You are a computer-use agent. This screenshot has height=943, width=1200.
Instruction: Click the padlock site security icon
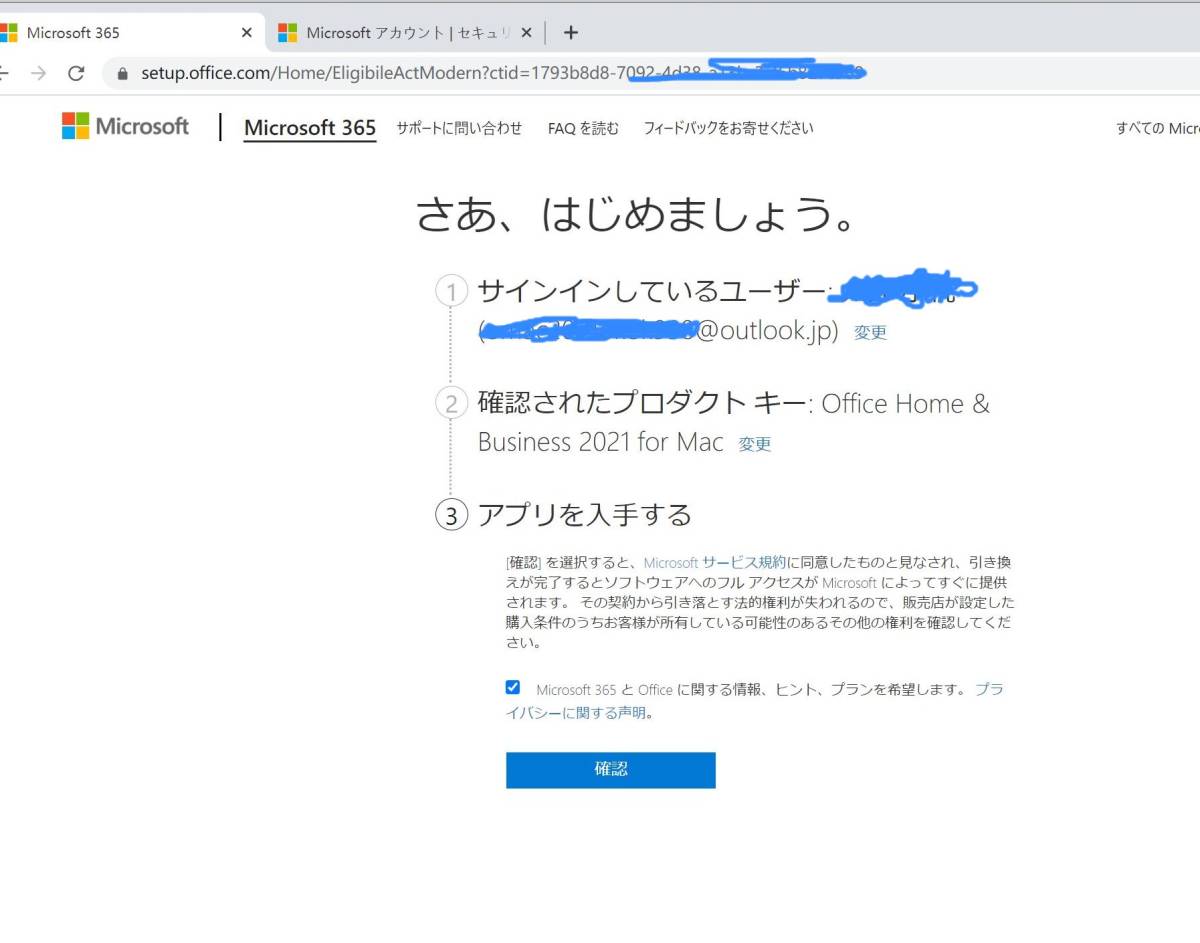[x=124, y=73]
